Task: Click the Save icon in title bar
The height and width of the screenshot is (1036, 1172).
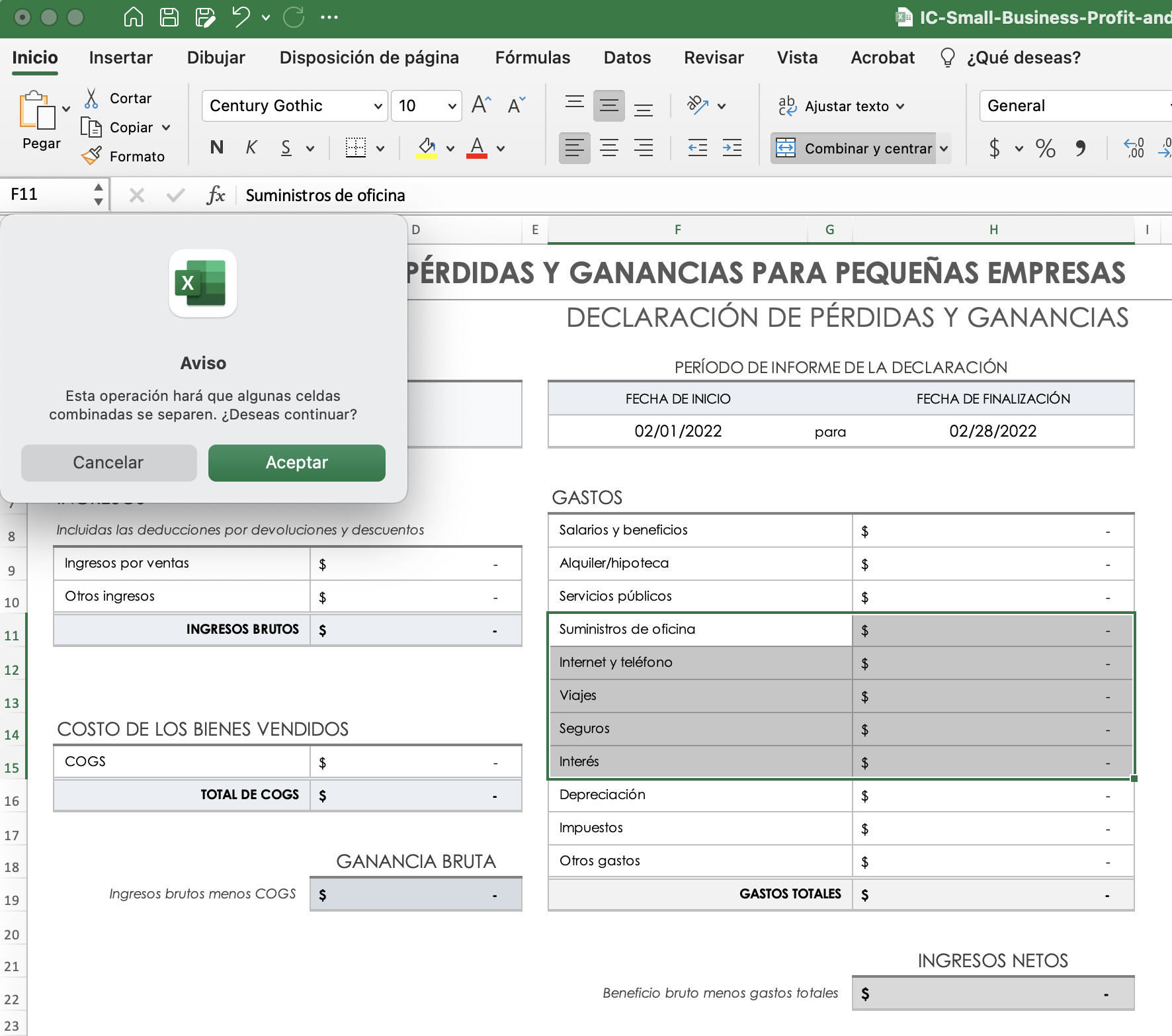Action: [x=169, y=17]
